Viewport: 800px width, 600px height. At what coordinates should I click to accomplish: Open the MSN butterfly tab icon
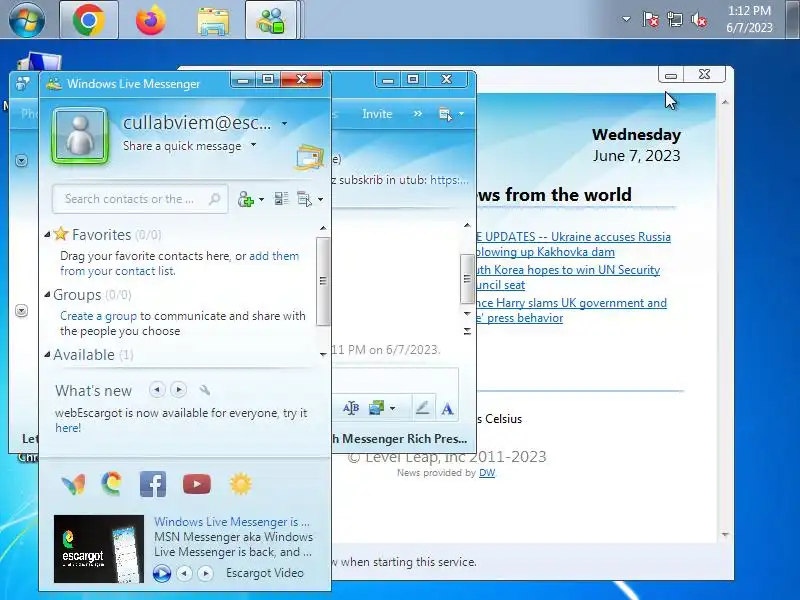click(73, 484)
